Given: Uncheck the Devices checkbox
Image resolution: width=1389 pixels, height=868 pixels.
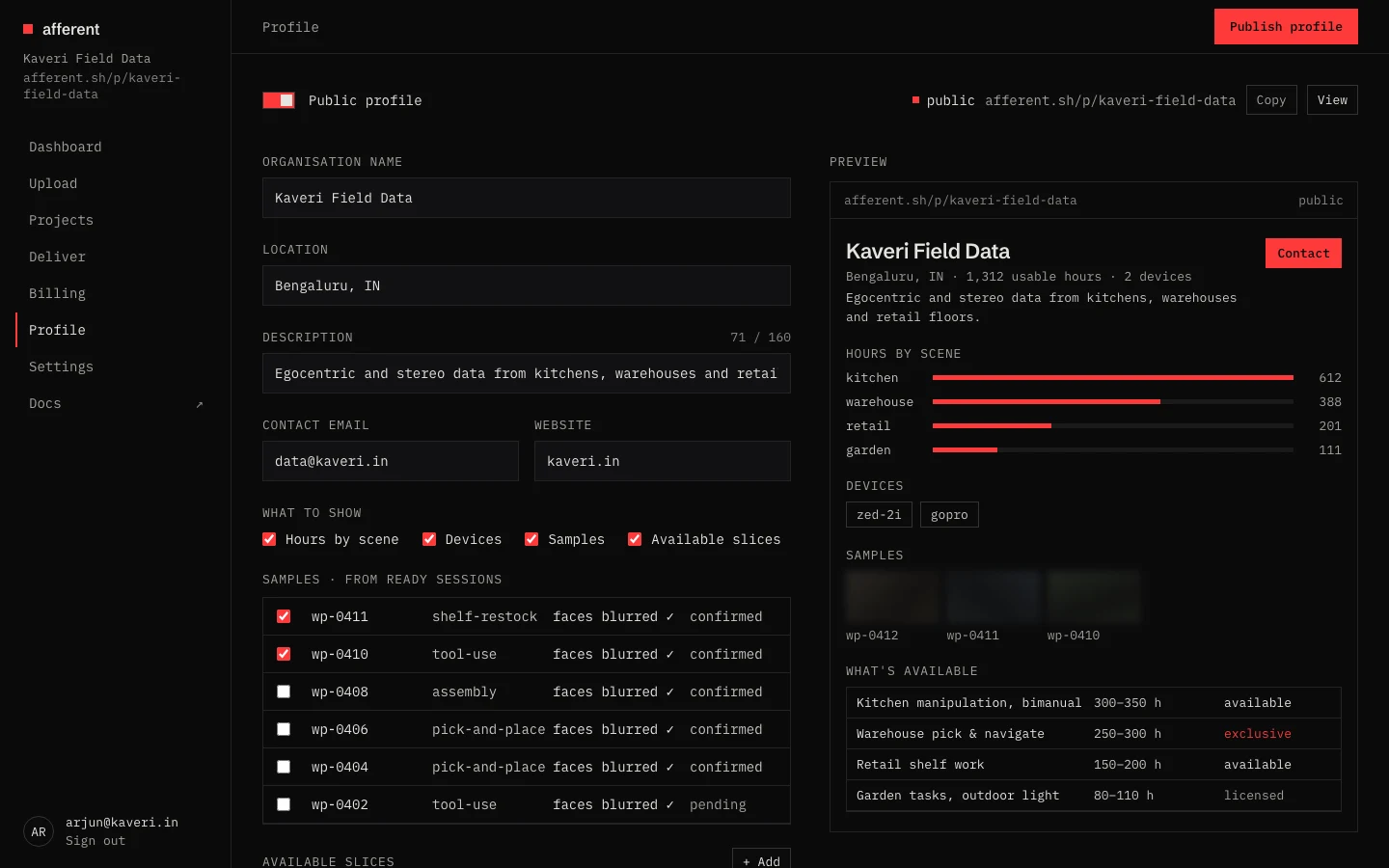Looking at the screenshot, I should coord(429,539).
